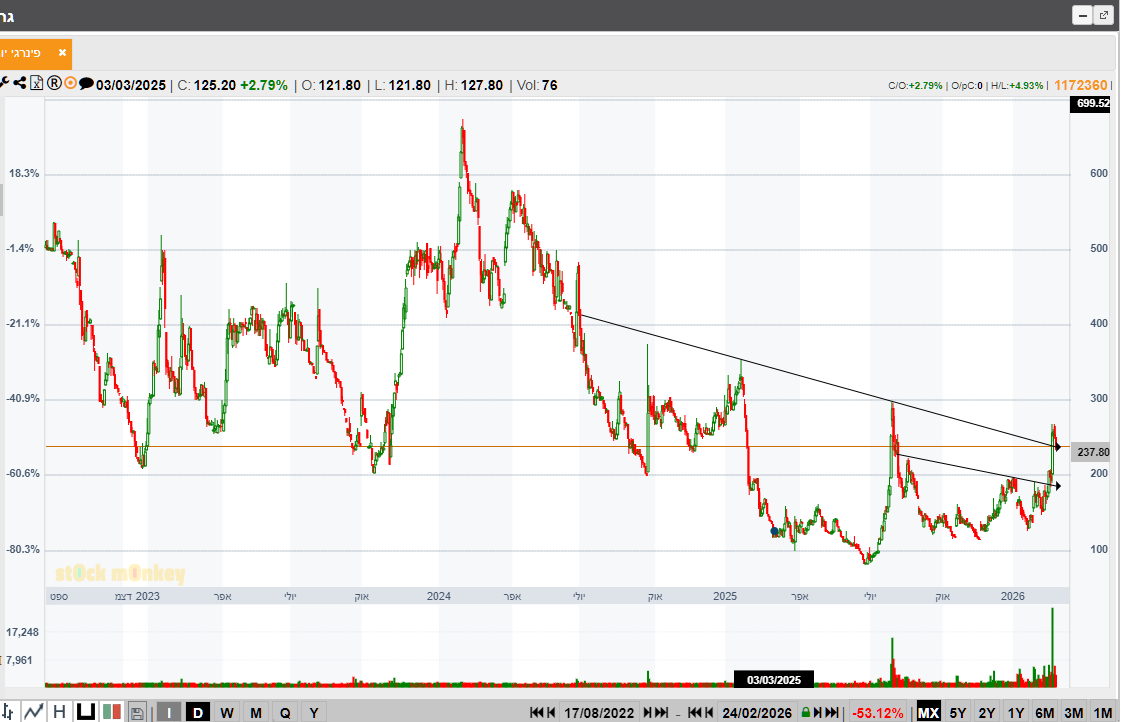Pop out the chart window
Image resolution: width=1121 pixels, height=722 pixels.
(x=1103, y=15)
